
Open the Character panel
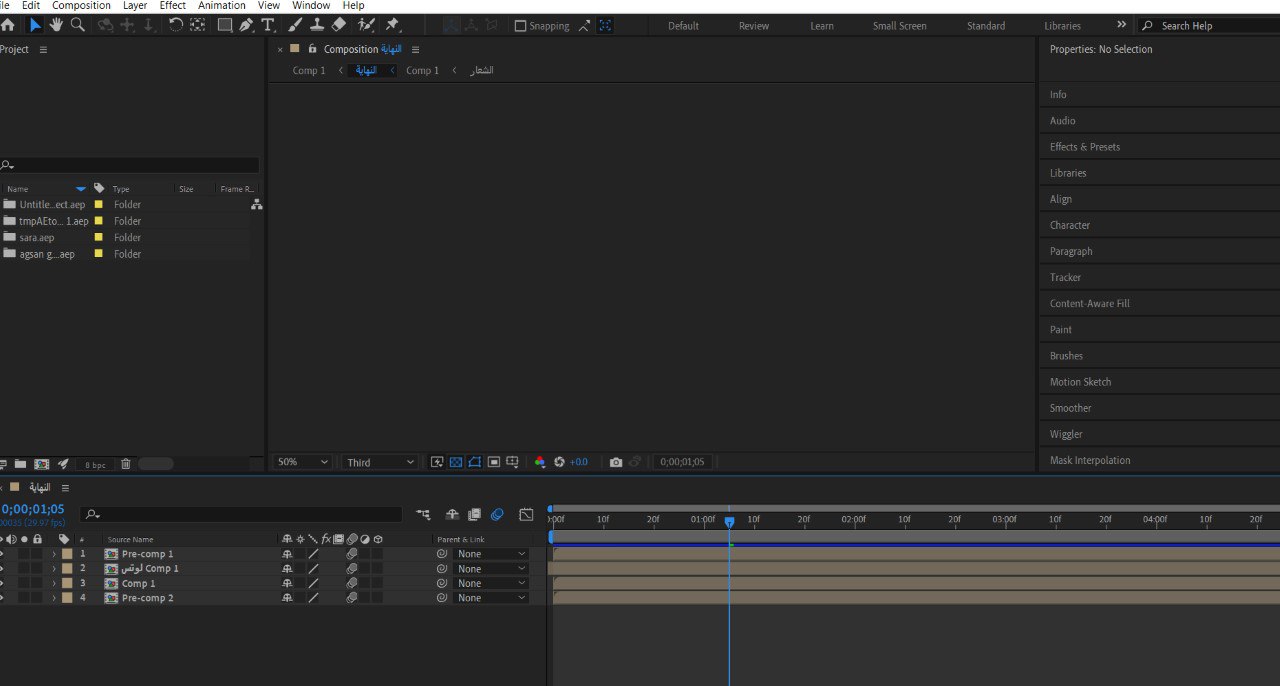pyautogui.click(x=1069, y=224)
